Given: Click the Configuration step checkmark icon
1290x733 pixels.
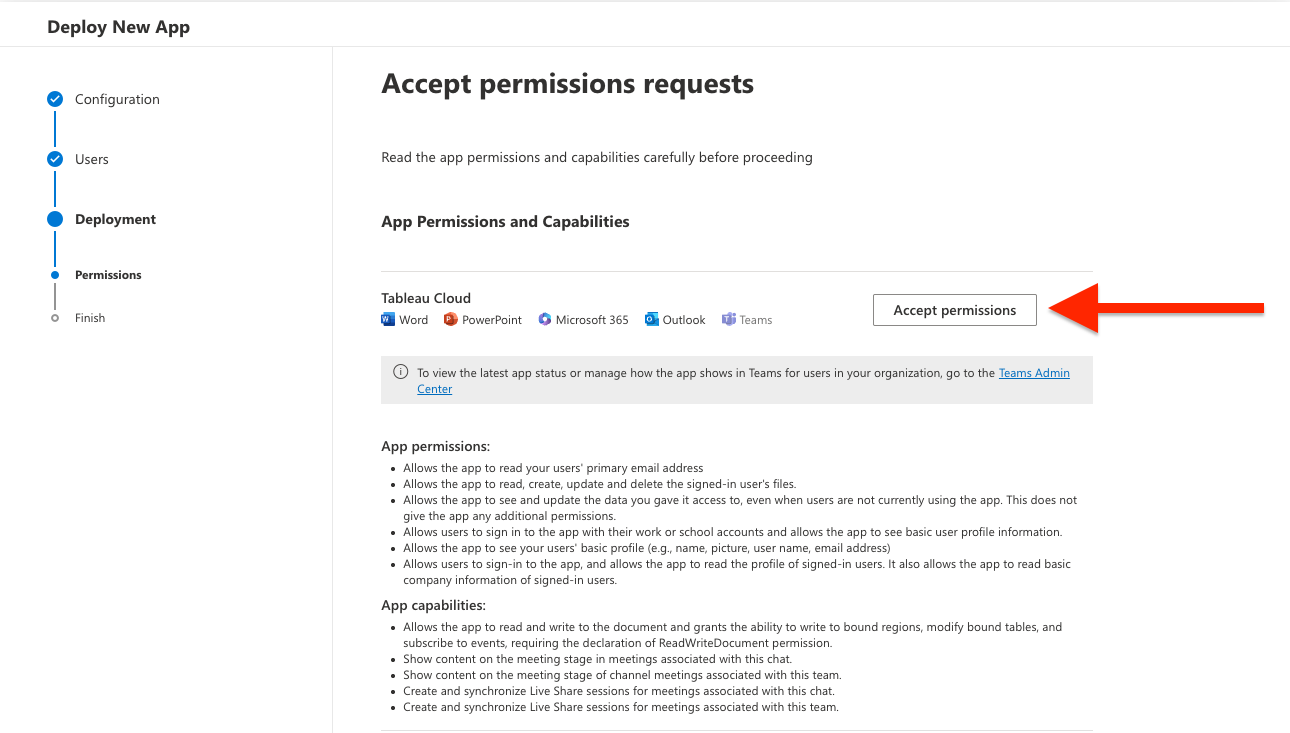Looking at the screenshot, I should (55, 99).
